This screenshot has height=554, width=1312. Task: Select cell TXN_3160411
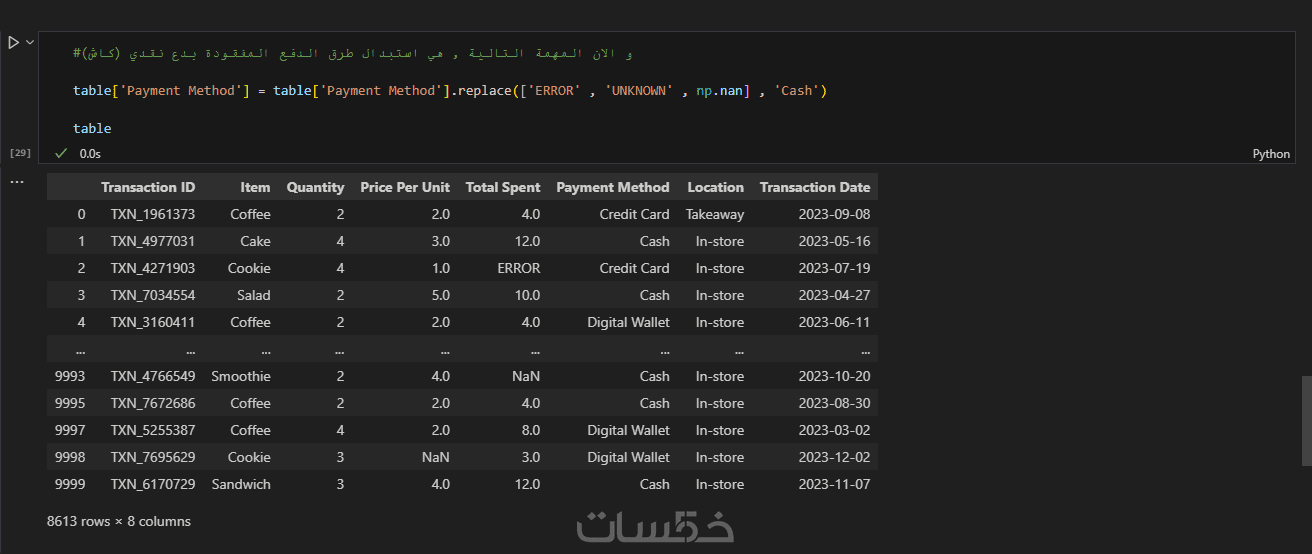153,322
